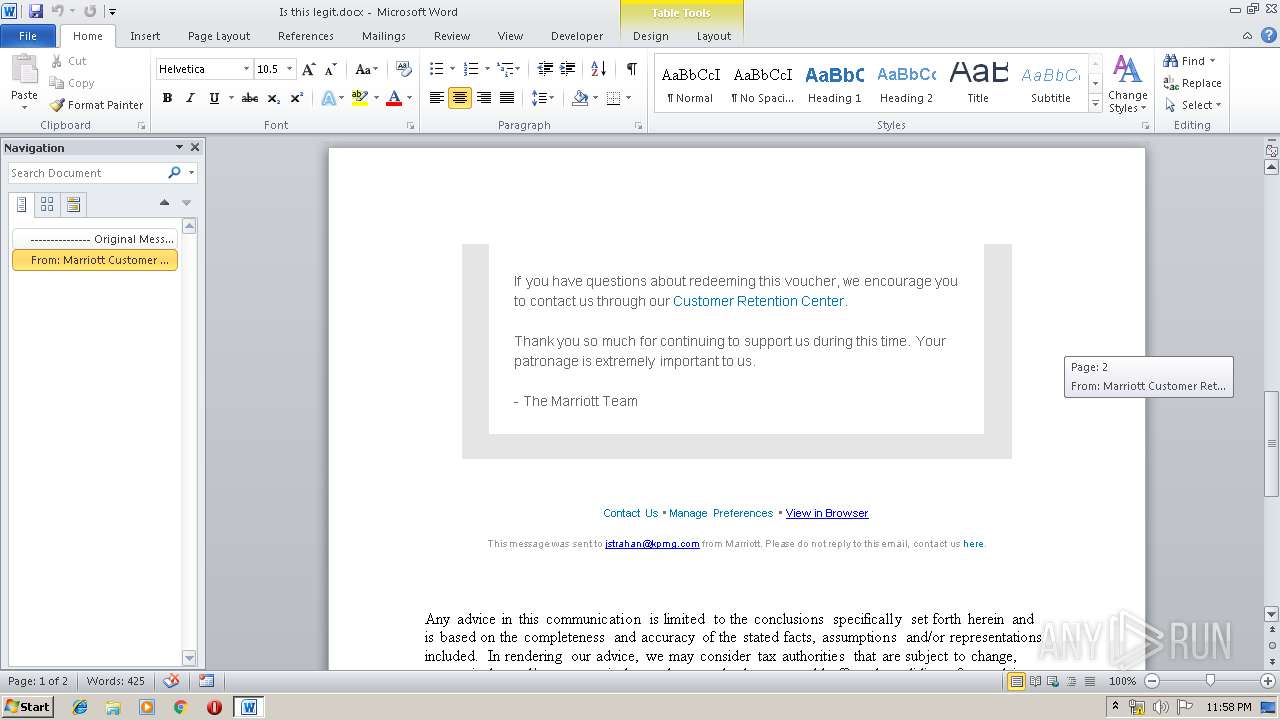Select Justify alignment
Viewport: 1280px width, 720px height.
click(507, 98)
